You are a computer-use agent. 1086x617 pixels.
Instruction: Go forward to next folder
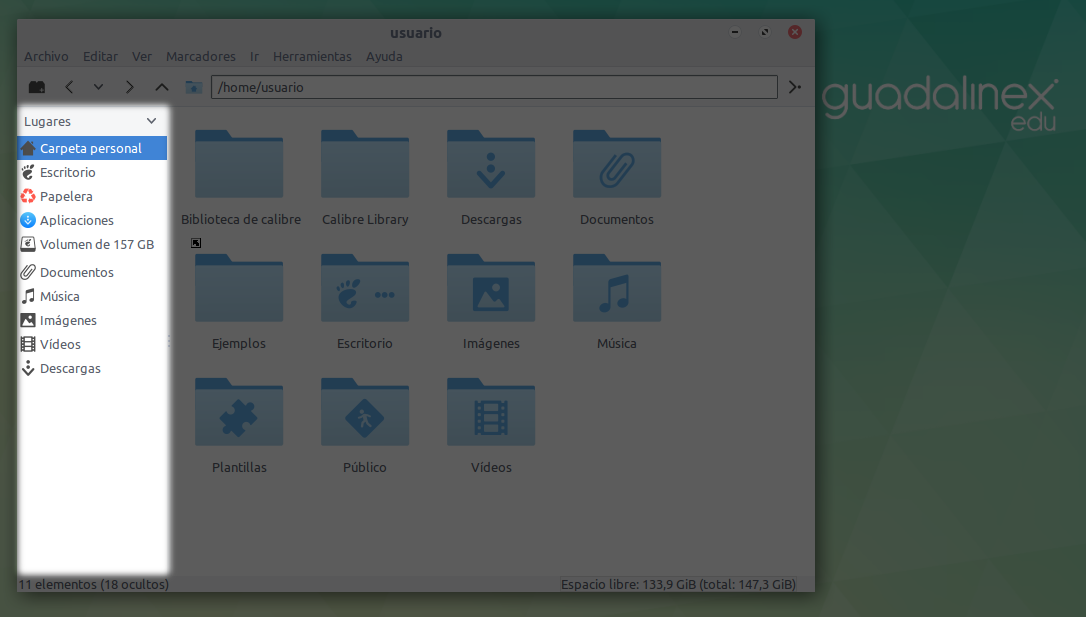pyautogui.click(x=130, y=87)
